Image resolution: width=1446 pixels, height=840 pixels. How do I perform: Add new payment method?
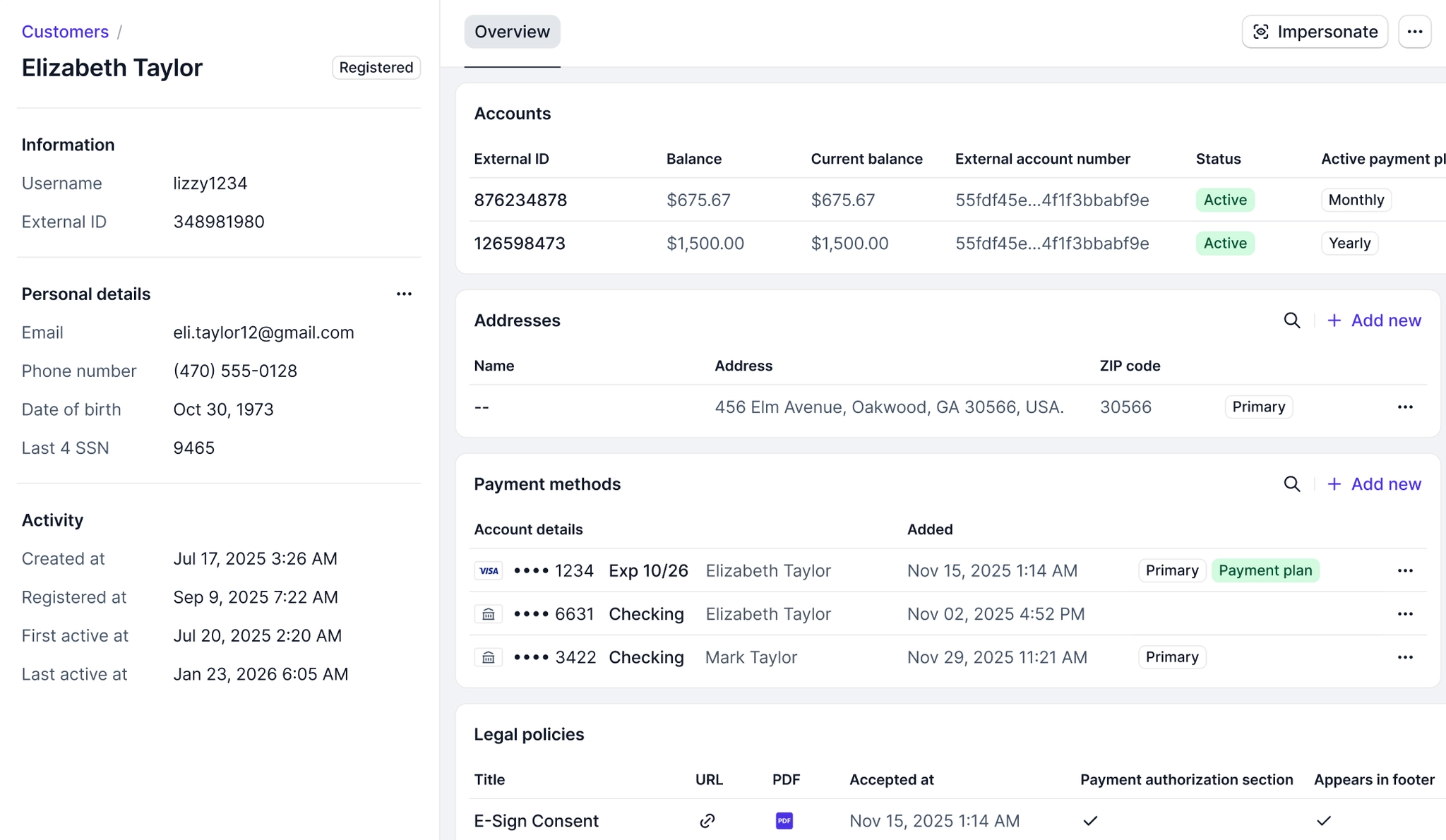point(1374,484)
